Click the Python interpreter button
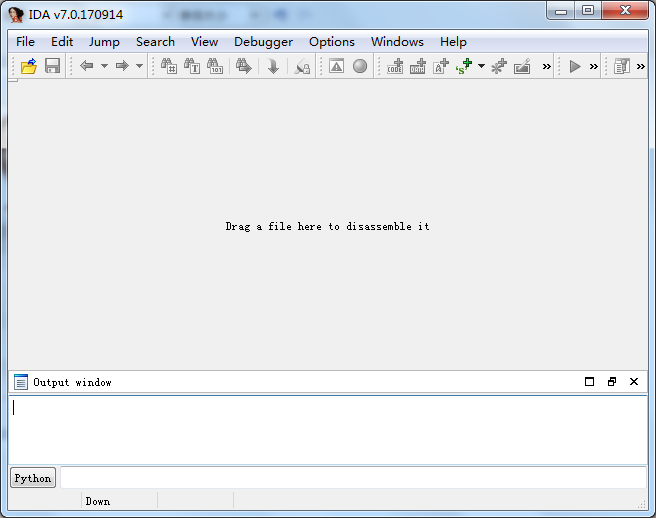Screen dimensions: 656x518 [x=33, y=478]
